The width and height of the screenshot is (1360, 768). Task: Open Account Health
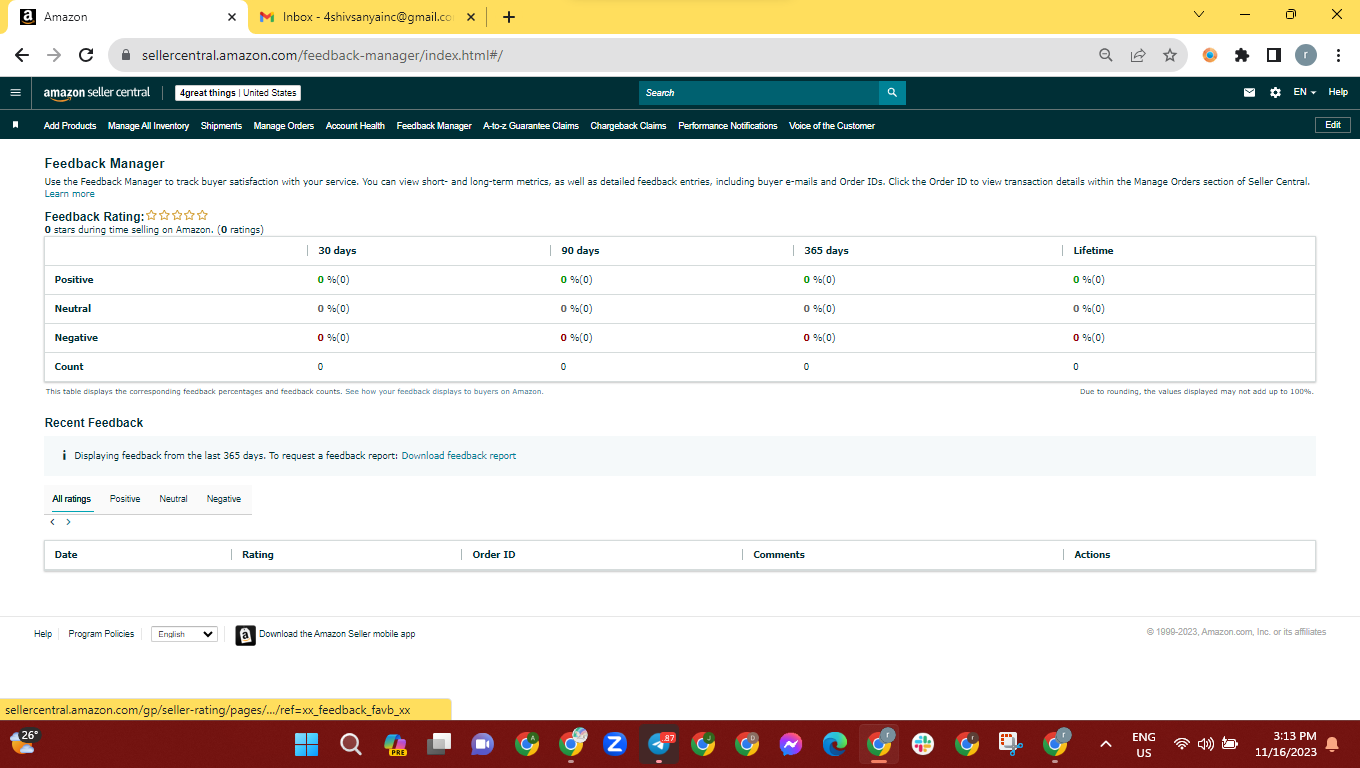355,126
